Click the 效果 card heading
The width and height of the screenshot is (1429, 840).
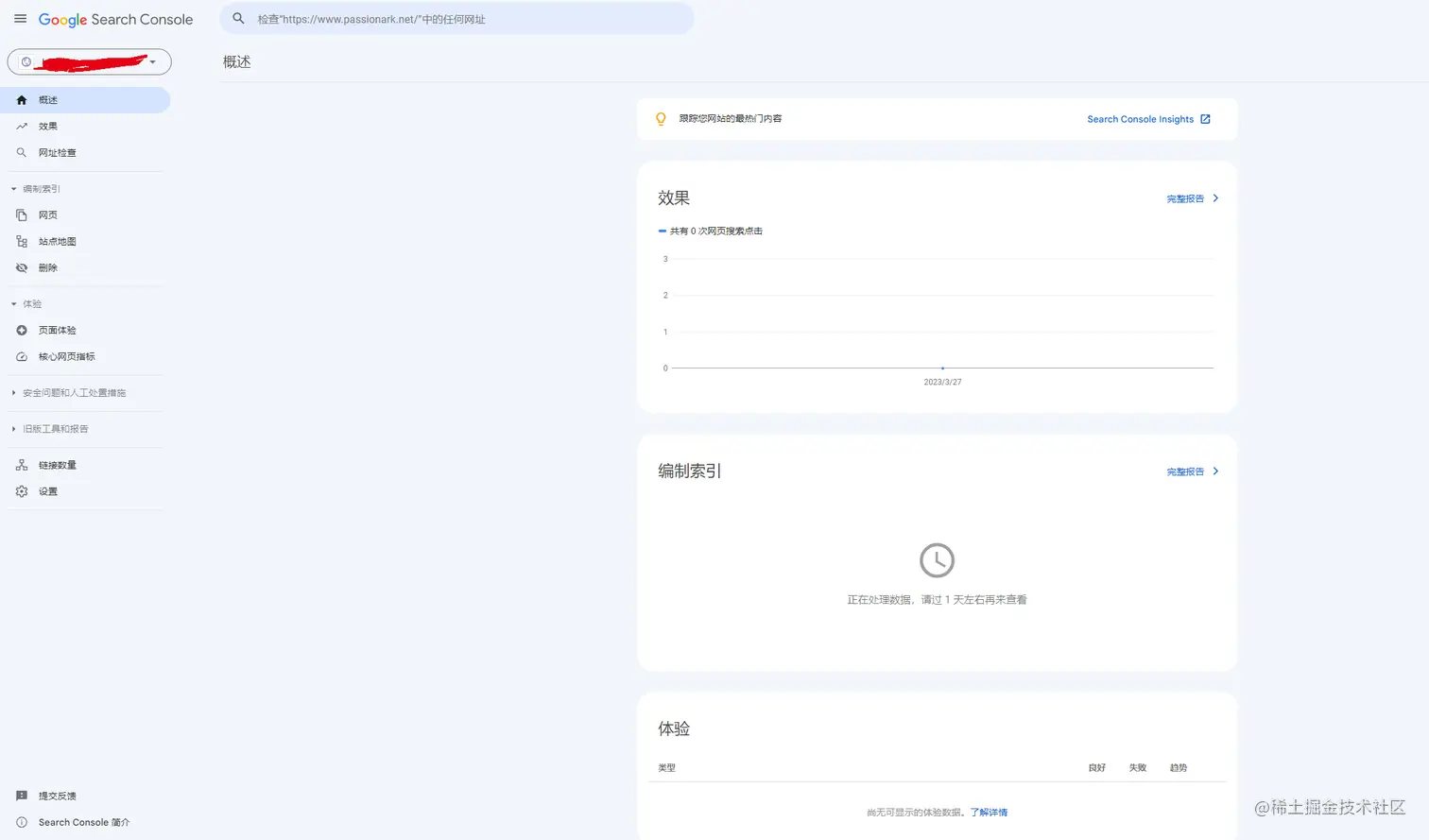674,198
